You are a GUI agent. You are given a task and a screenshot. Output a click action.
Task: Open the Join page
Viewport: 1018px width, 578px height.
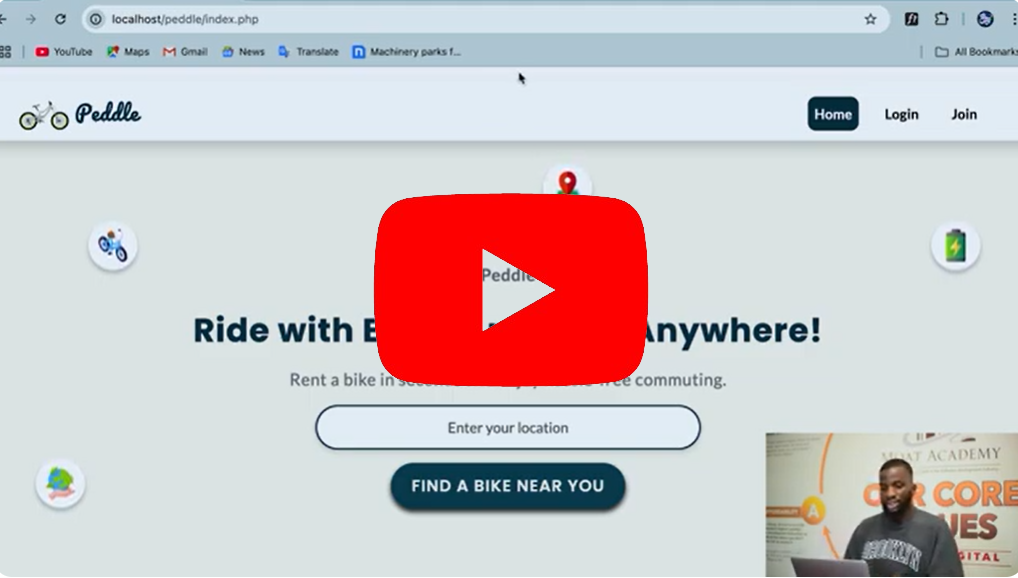pos(964,114)
